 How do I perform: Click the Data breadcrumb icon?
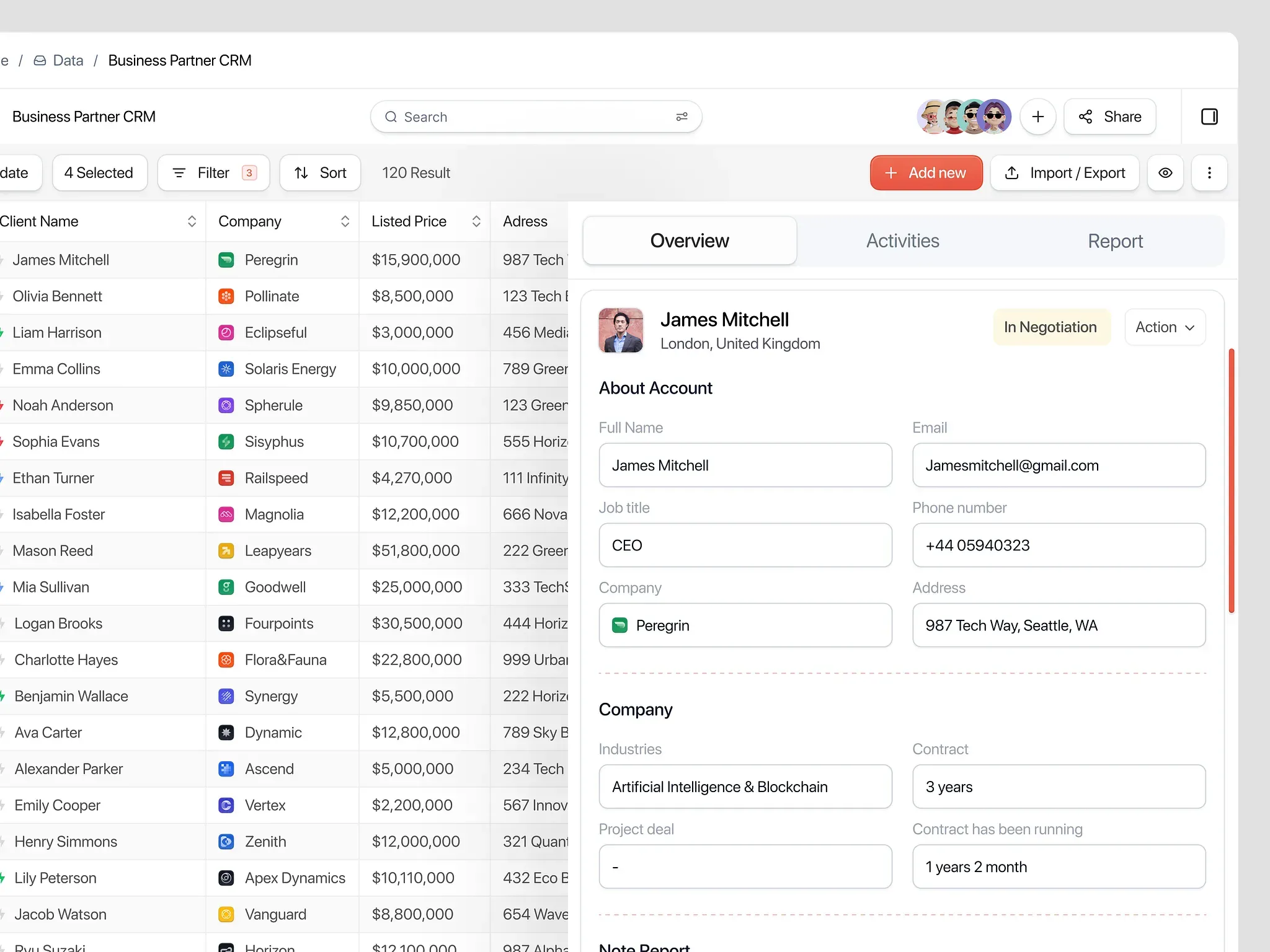click(40, 61)
